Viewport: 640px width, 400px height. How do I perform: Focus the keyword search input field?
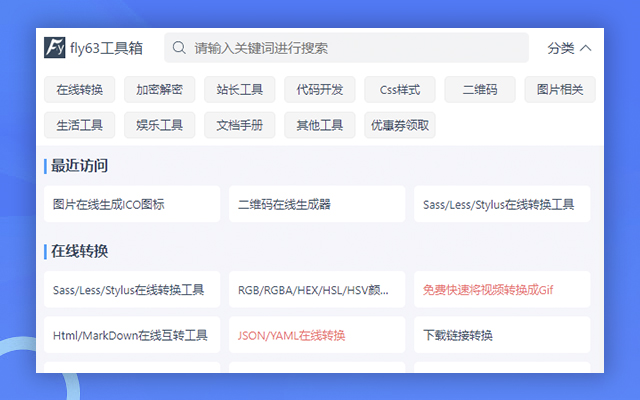[x=347, y=48]
